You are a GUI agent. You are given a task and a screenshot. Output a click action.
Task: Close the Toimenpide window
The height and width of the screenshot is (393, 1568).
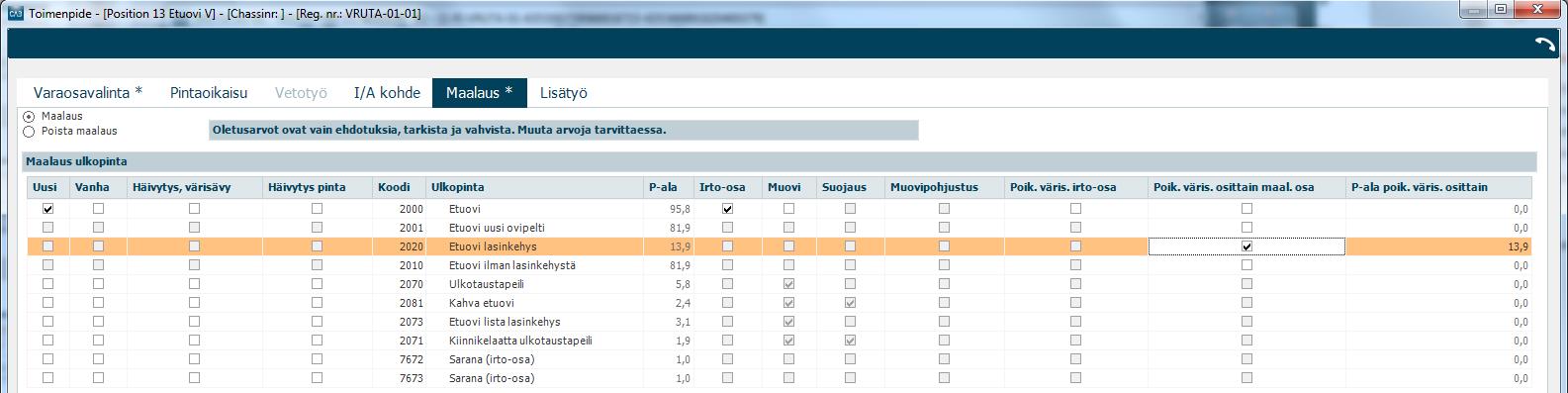[1537, 10]
